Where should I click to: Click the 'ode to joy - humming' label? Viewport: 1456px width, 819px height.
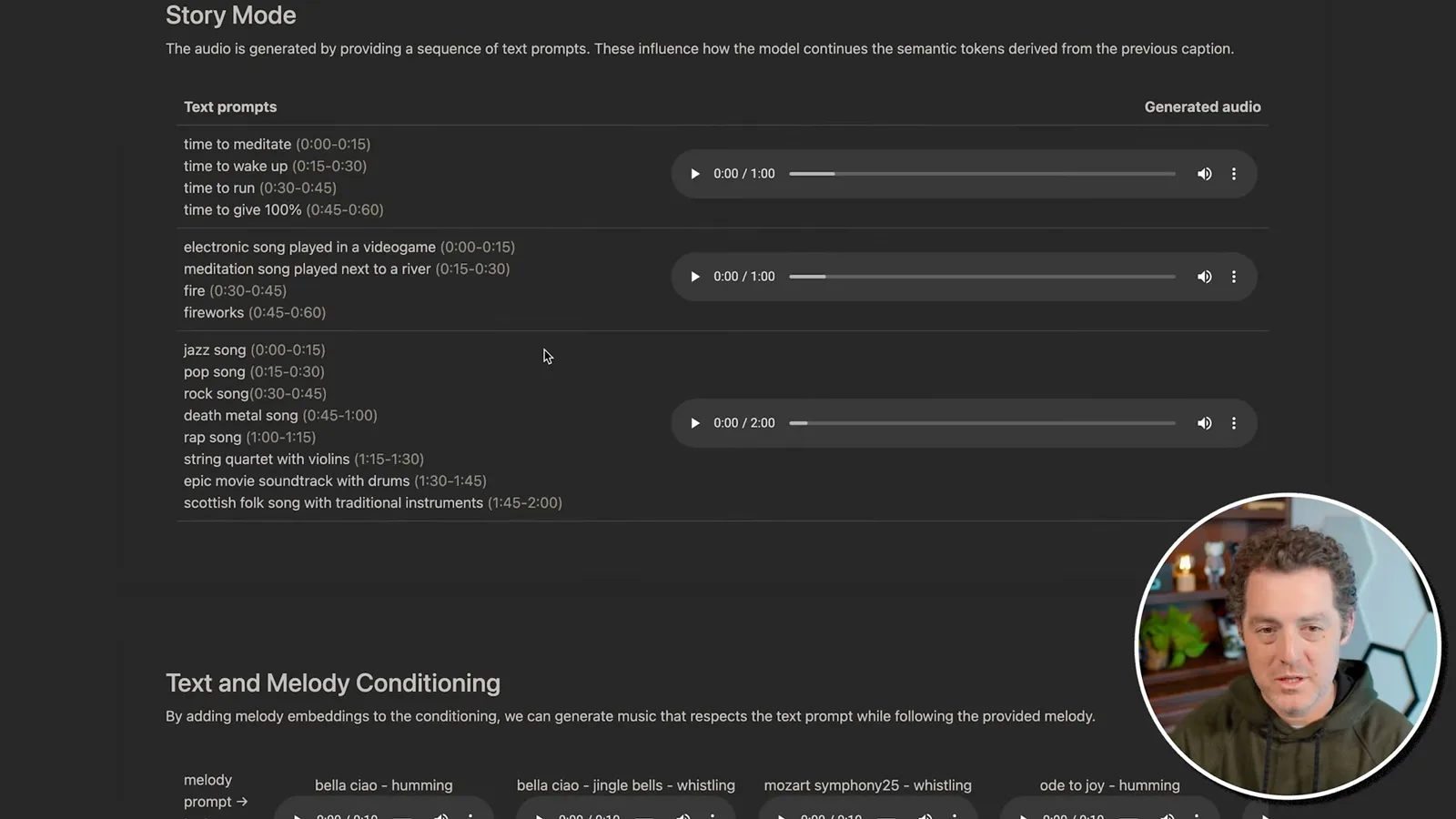pos(1110,785)
